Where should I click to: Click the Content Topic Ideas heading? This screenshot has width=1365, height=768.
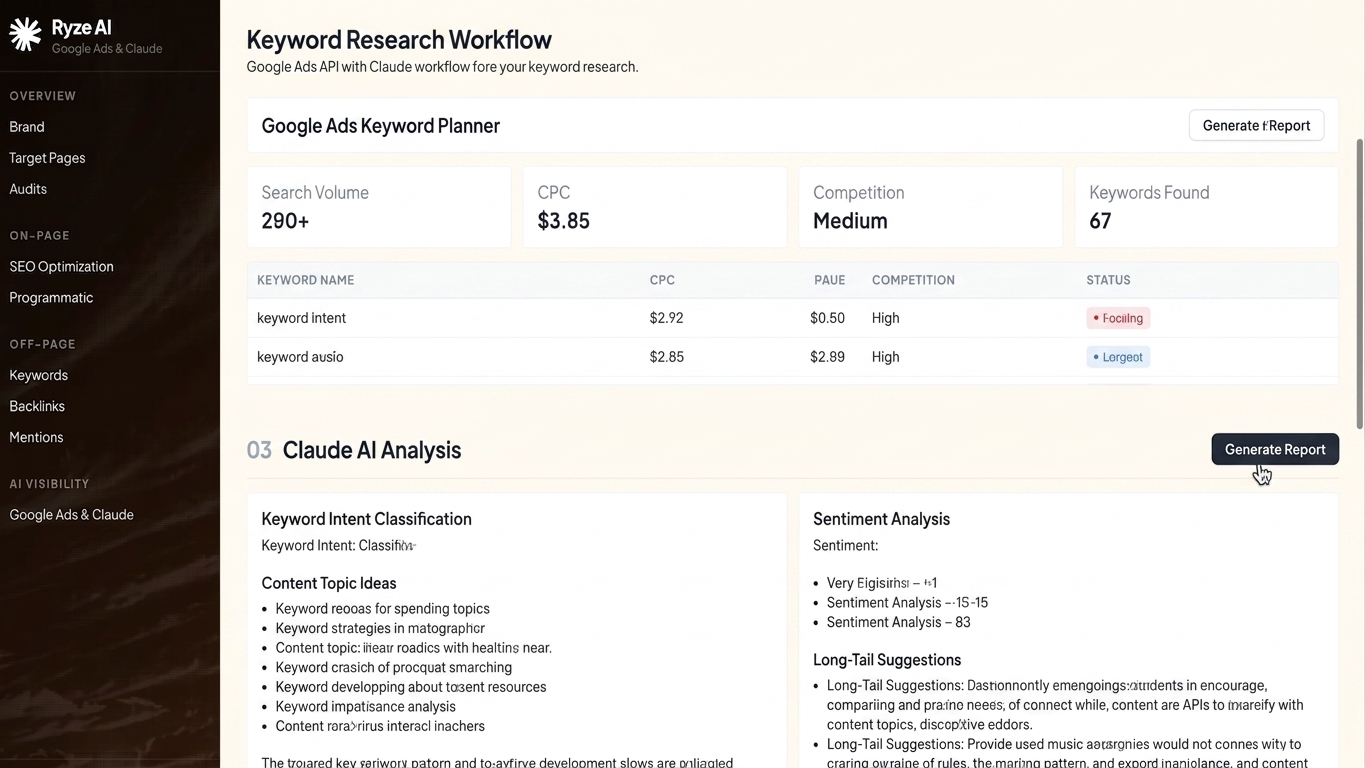[x=329, y=583]
